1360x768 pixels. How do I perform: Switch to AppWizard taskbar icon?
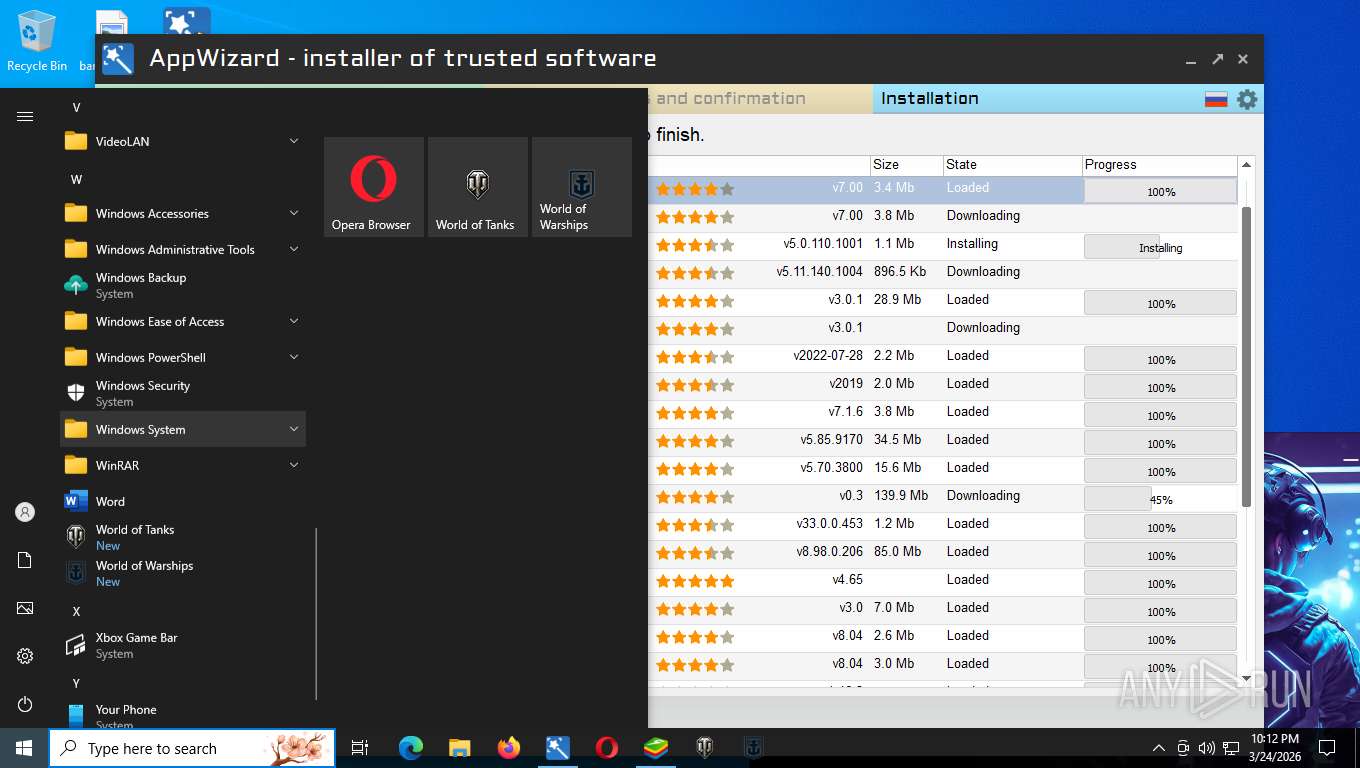557,748
